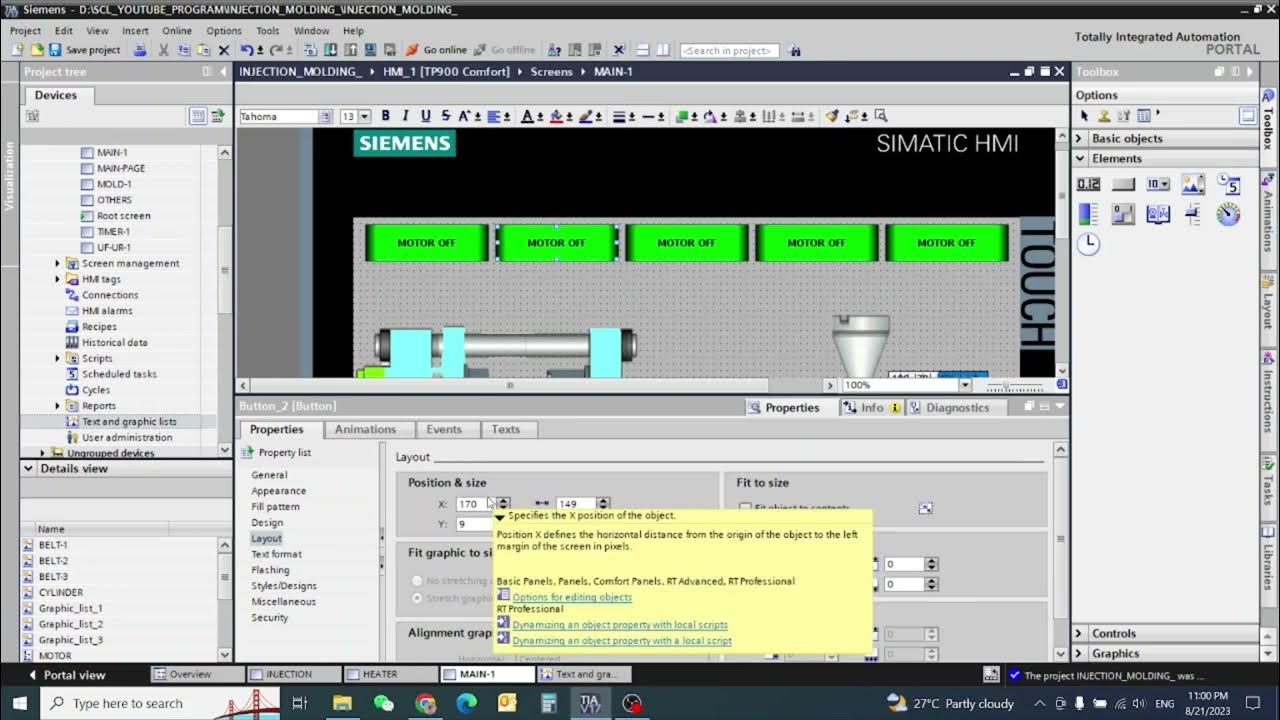Click Save project button

[x=85, y=50]
